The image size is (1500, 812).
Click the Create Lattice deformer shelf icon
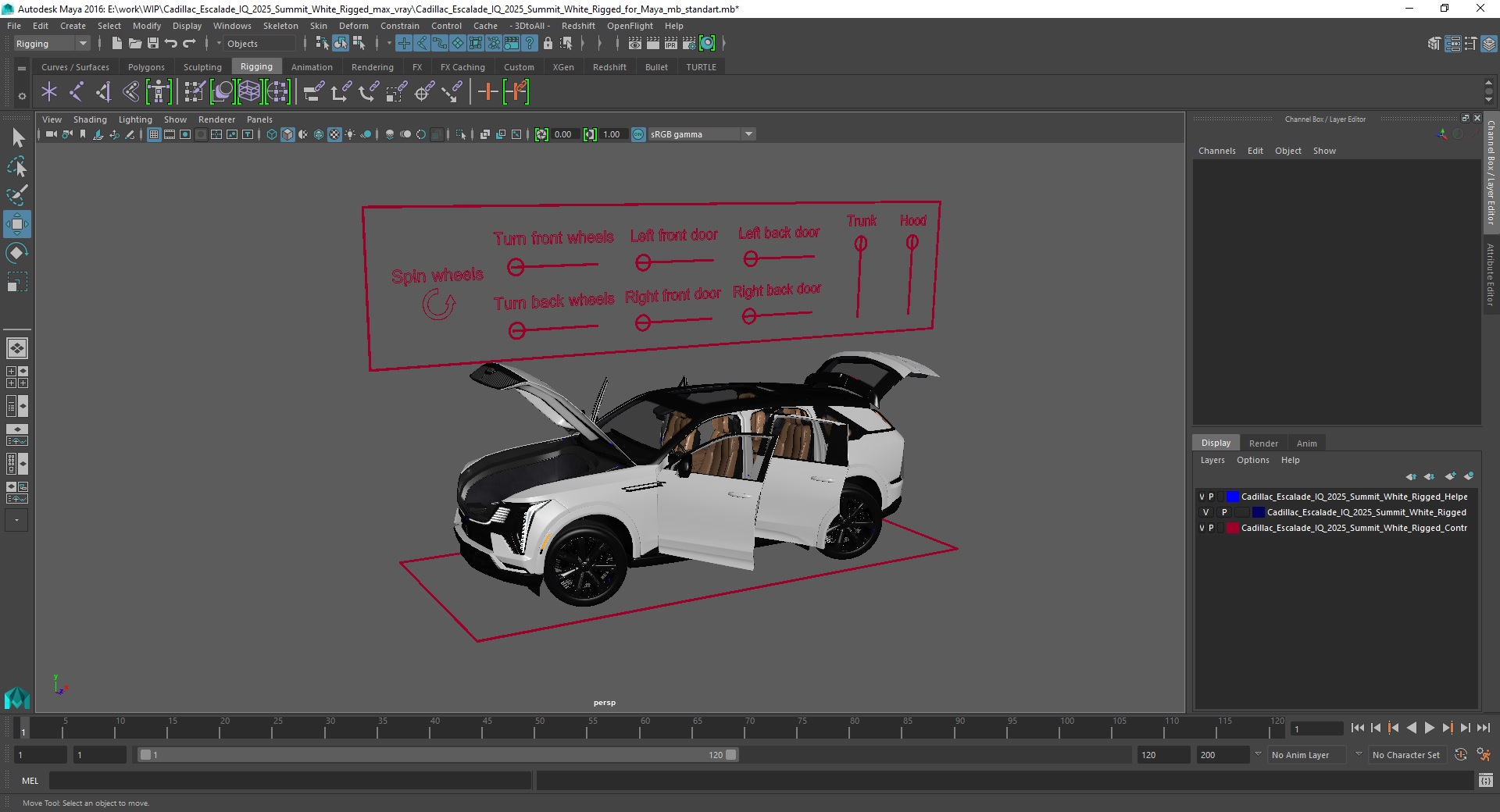click(x=249, y=92)
